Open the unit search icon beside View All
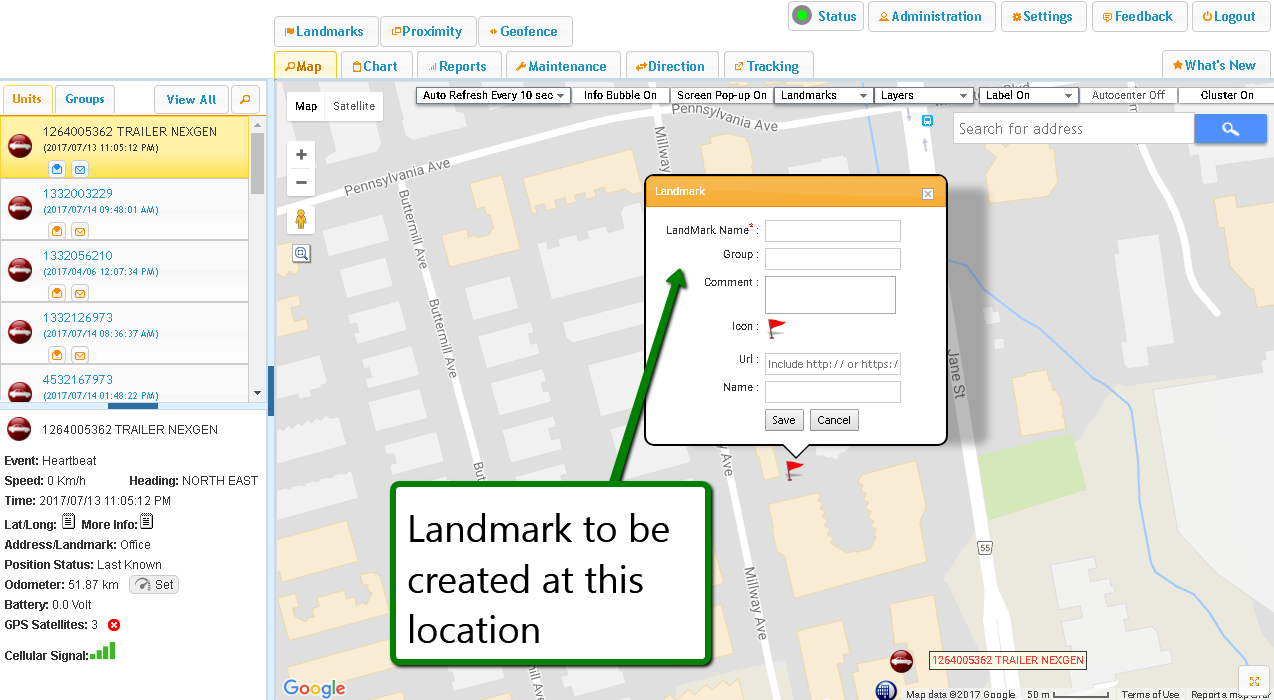 [245, 100]
